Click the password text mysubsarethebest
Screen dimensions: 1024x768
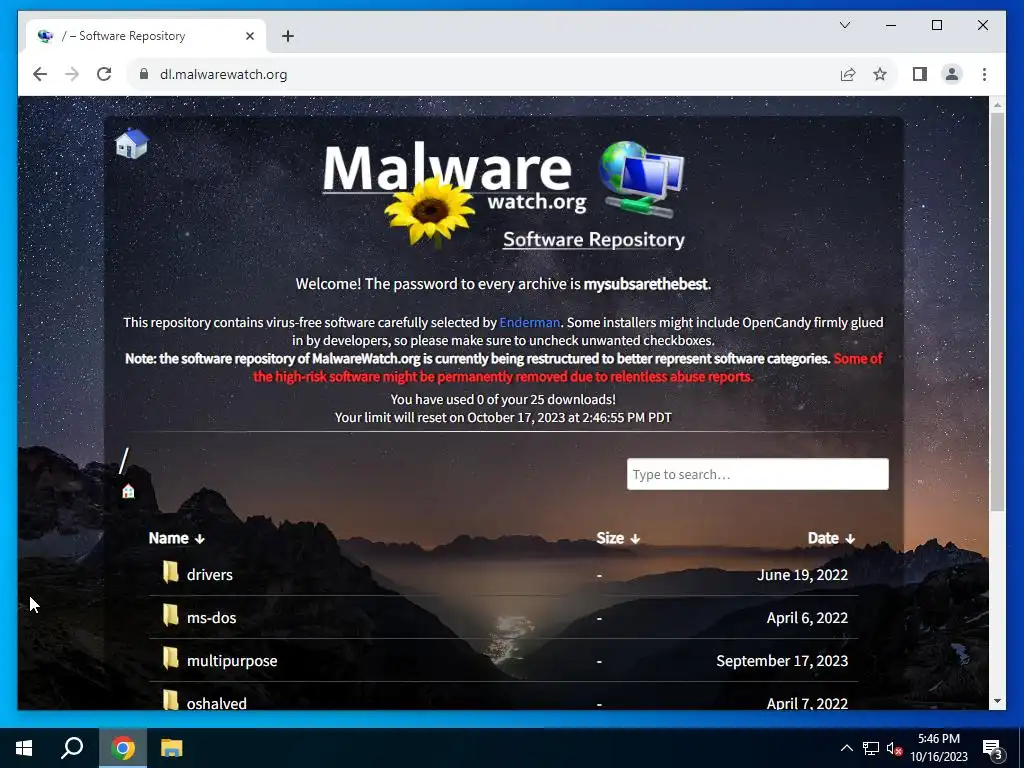coord(645,284)
